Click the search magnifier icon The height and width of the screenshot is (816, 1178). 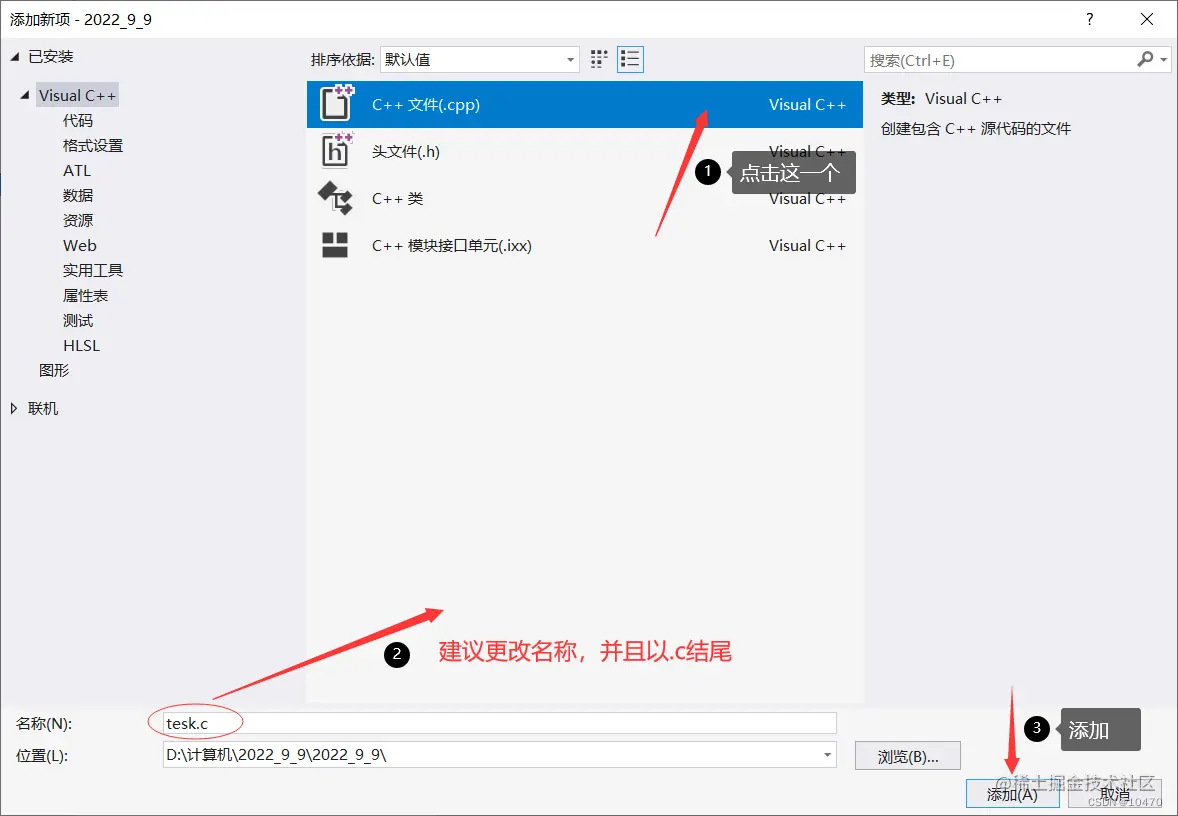click(x=1144, y=60)
